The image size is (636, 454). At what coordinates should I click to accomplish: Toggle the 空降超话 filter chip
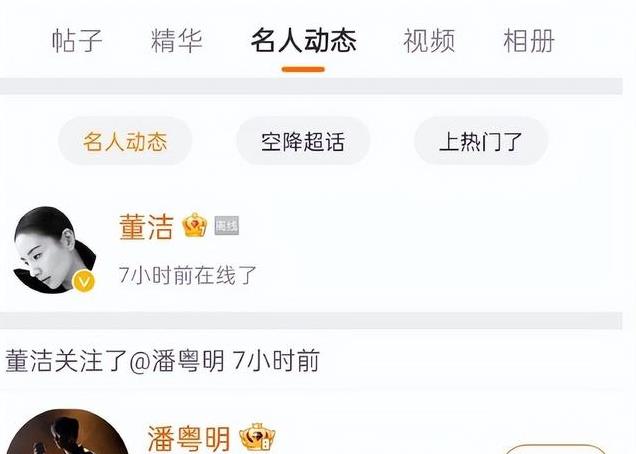point(303,141)
